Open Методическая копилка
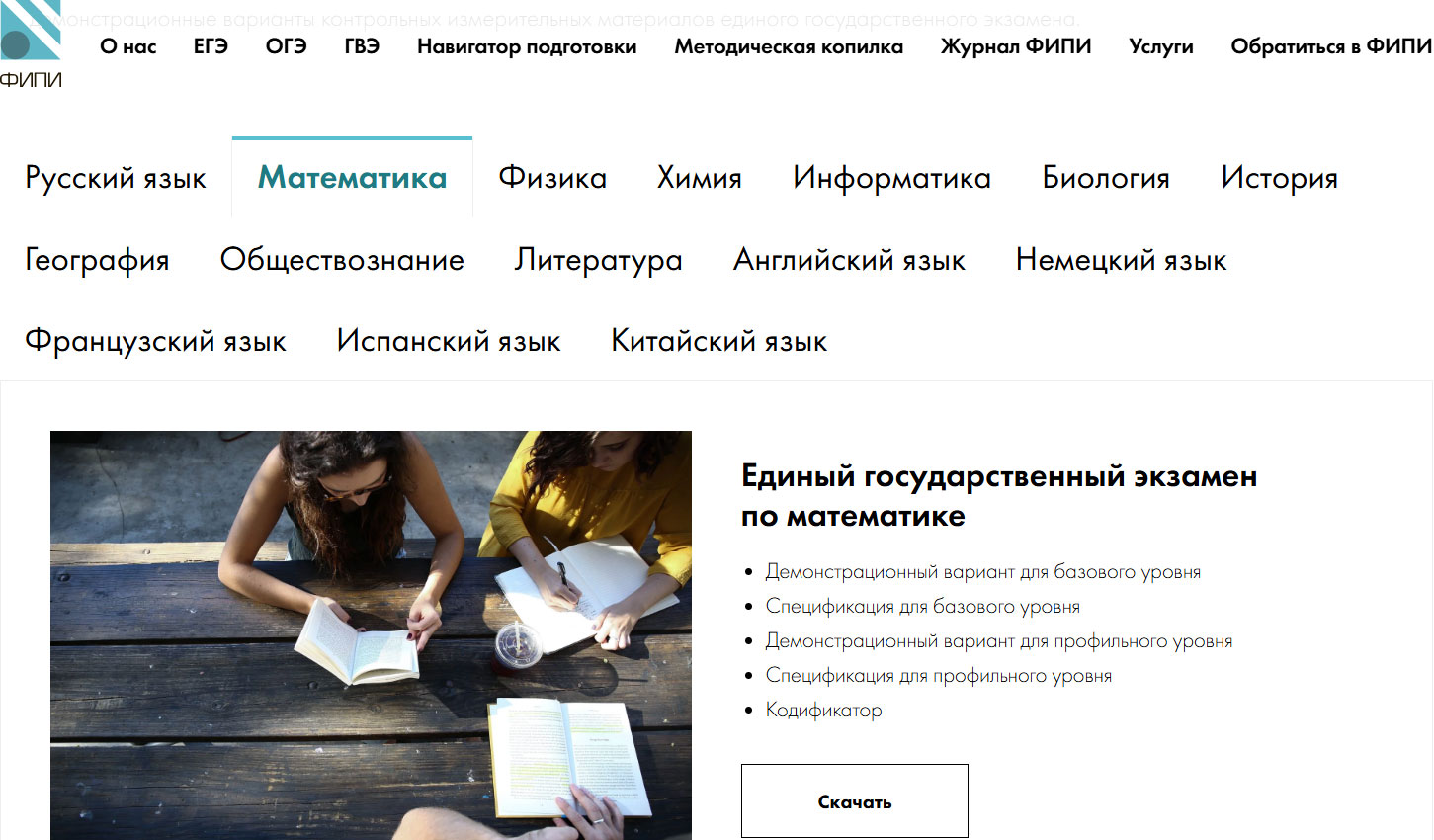 789,46
